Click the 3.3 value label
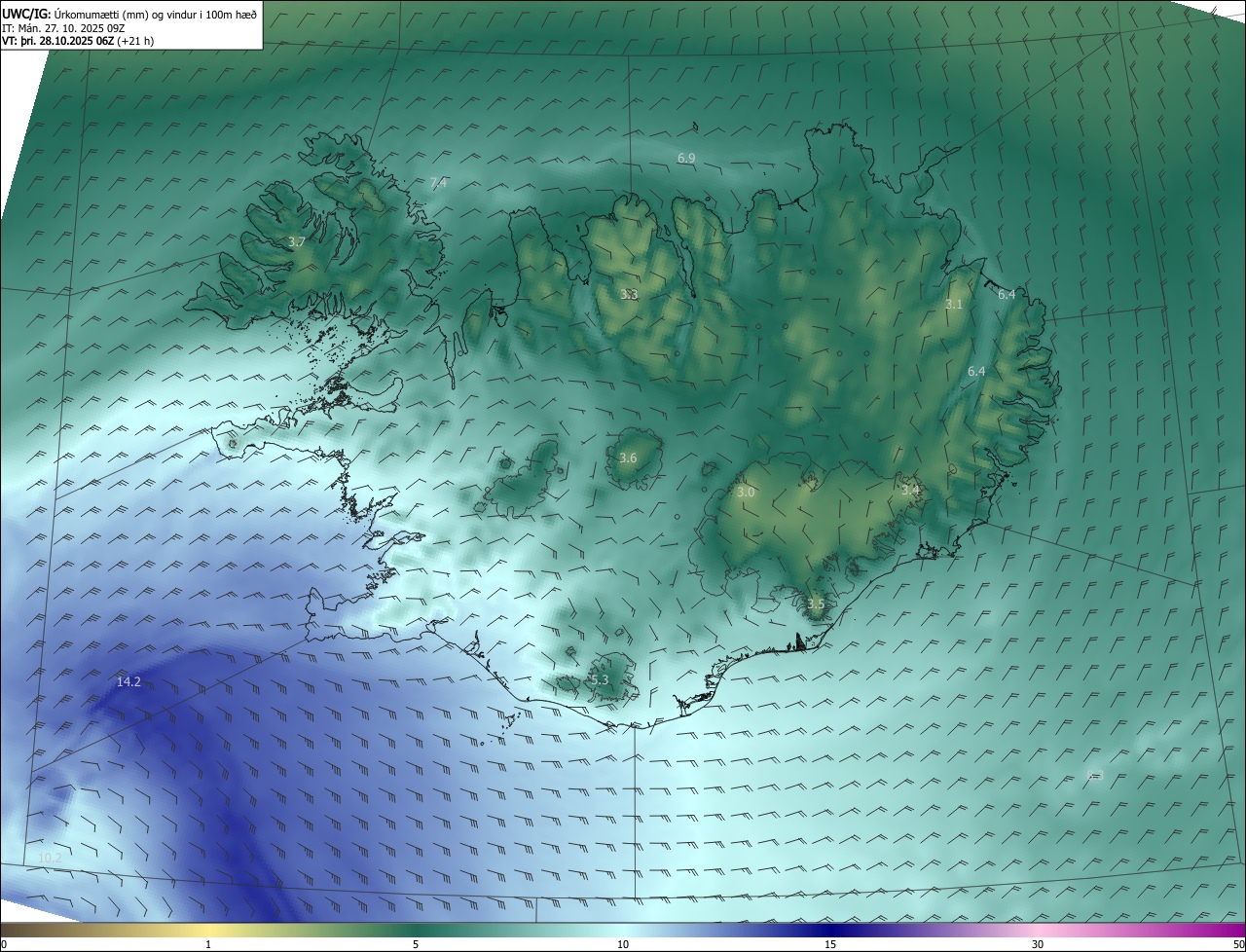This screenshot has height=952, width=1246. point(629,294)
